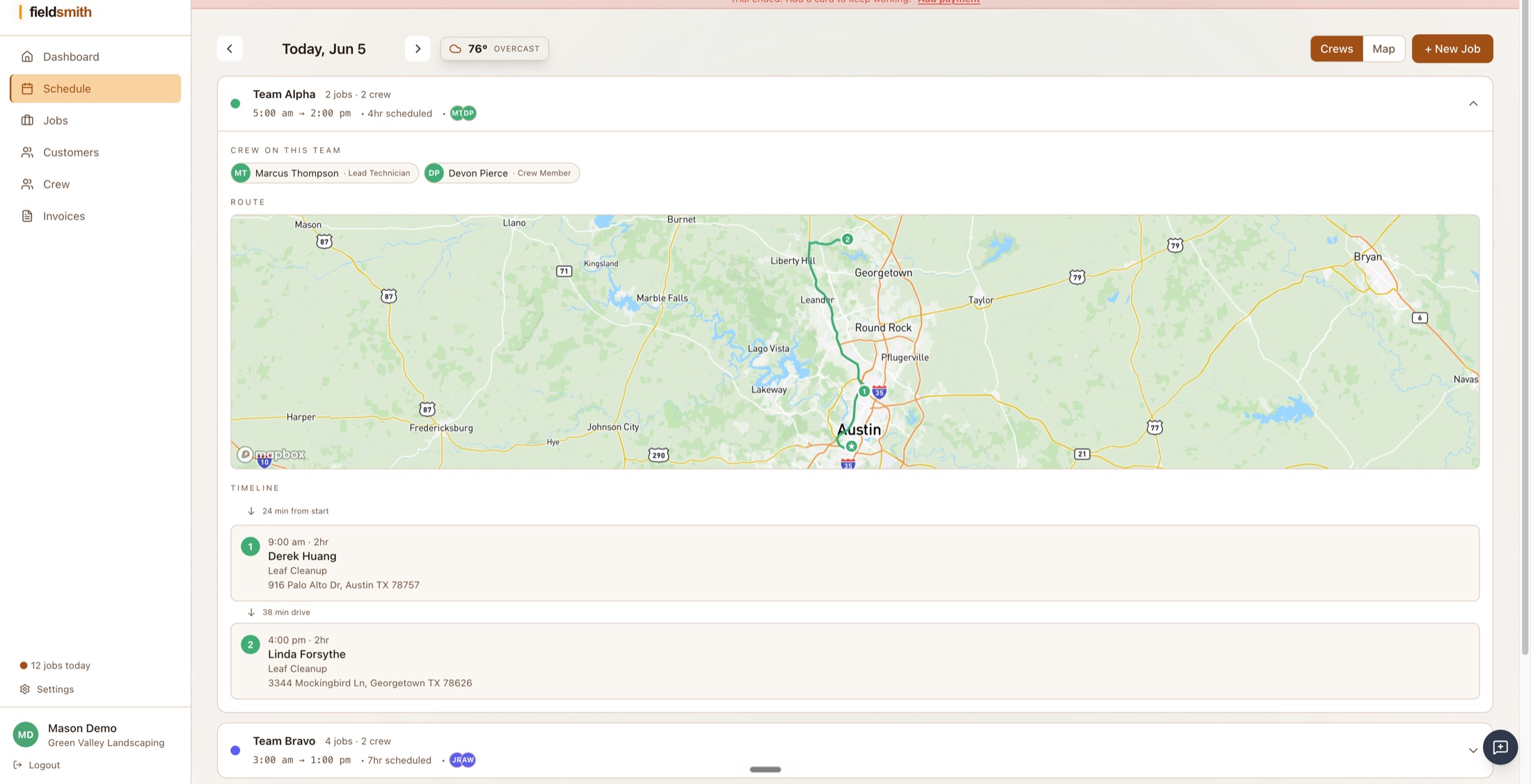Click the Mapbox logo on the map

(x=271, y=454)
